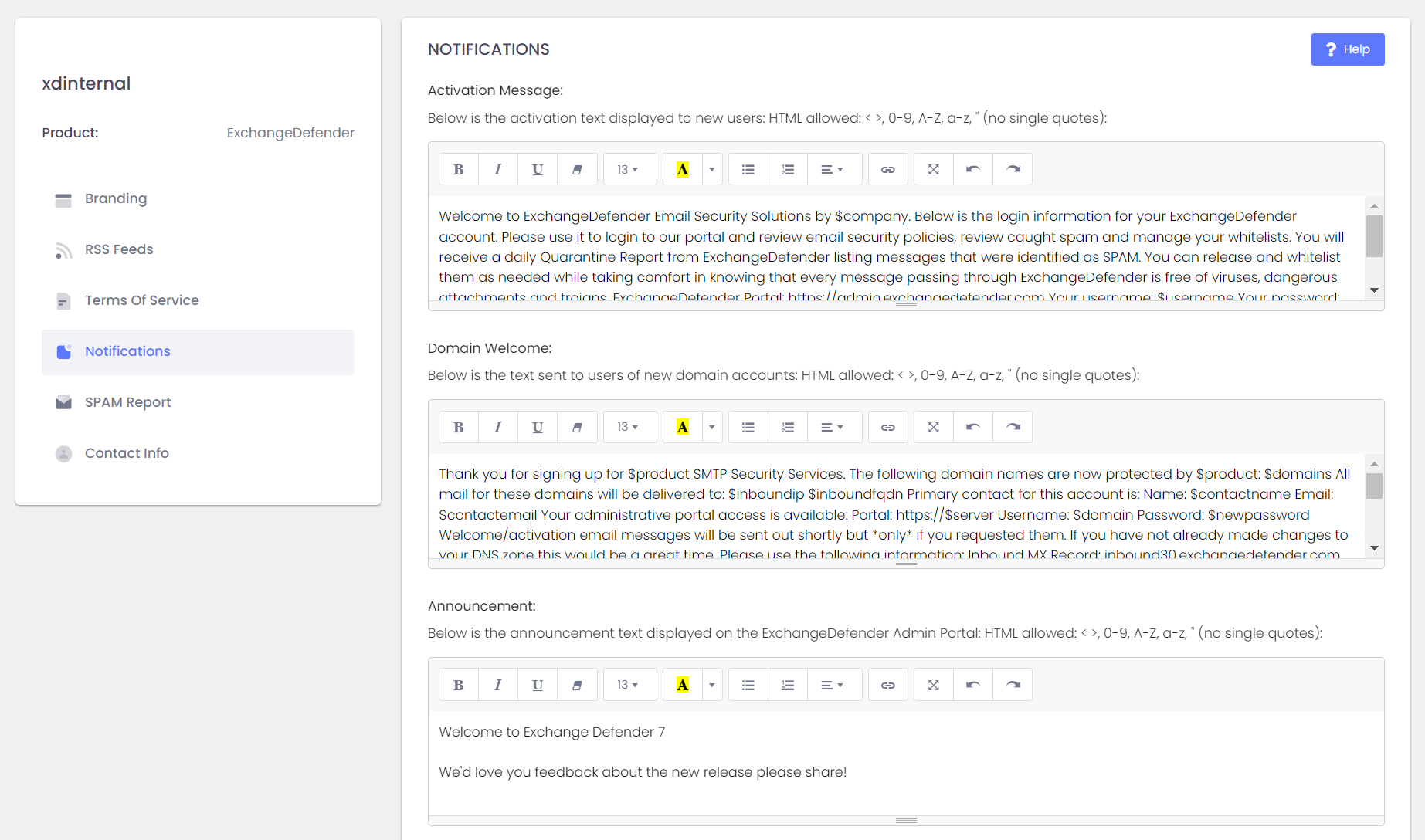Create an ordered list in the Announcement editor

pyautogui.click(x=787, y=685)
